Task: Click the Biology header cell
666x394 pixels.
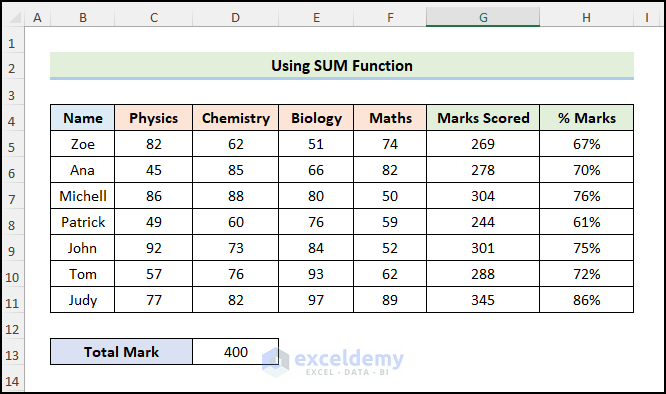Action: click(316, 118)
